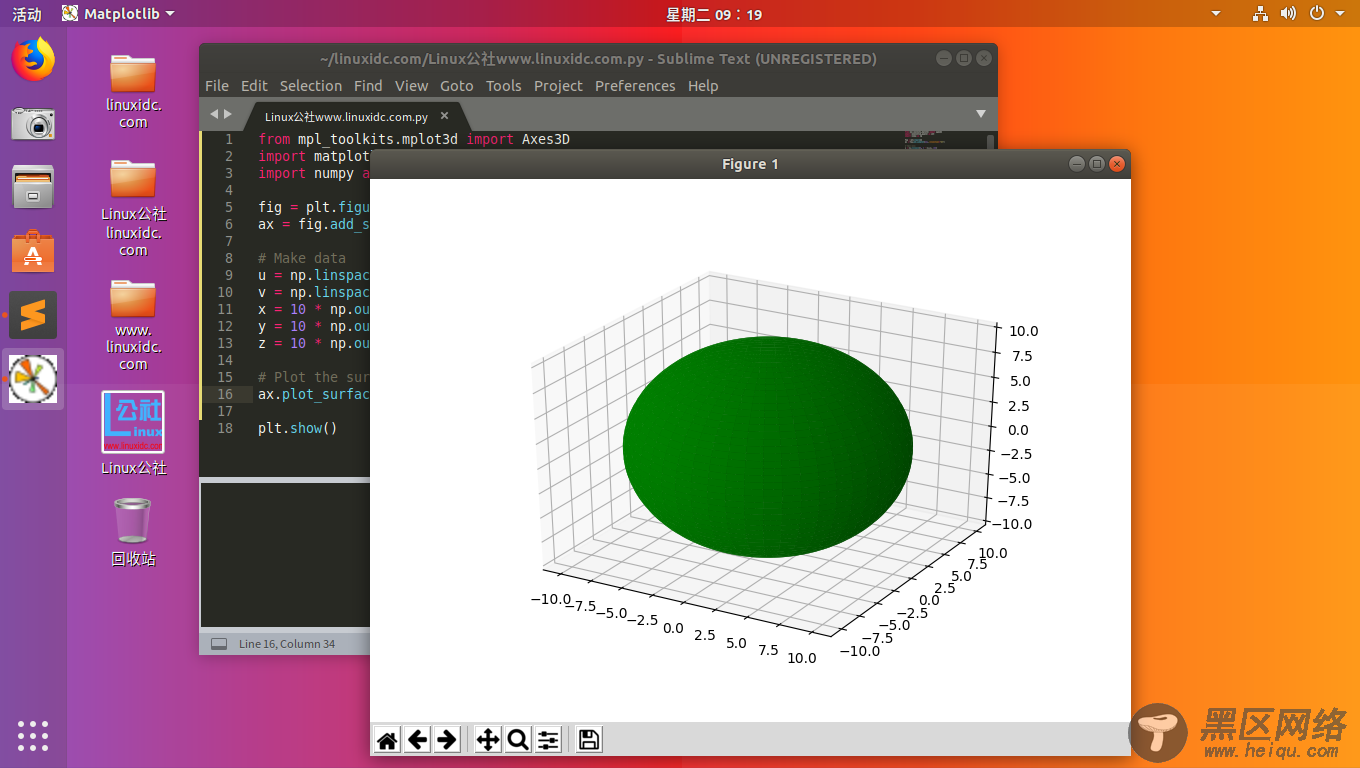
Task: Open the View menu
Action: tap(411, 86)
